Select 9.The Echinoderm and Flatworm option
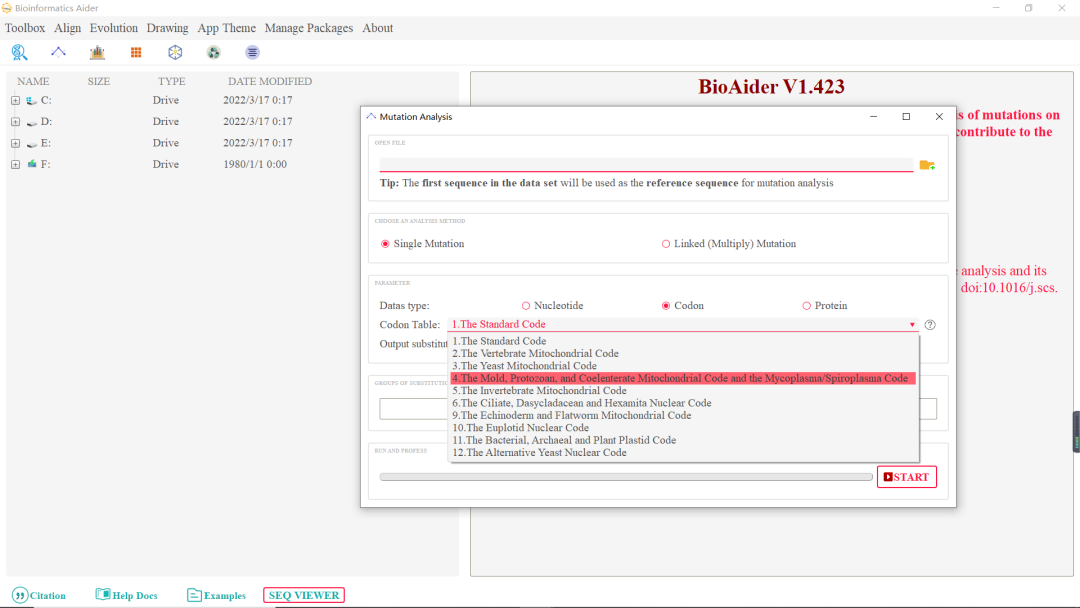Screen dimensions: 1080x608 click(683, 415)
